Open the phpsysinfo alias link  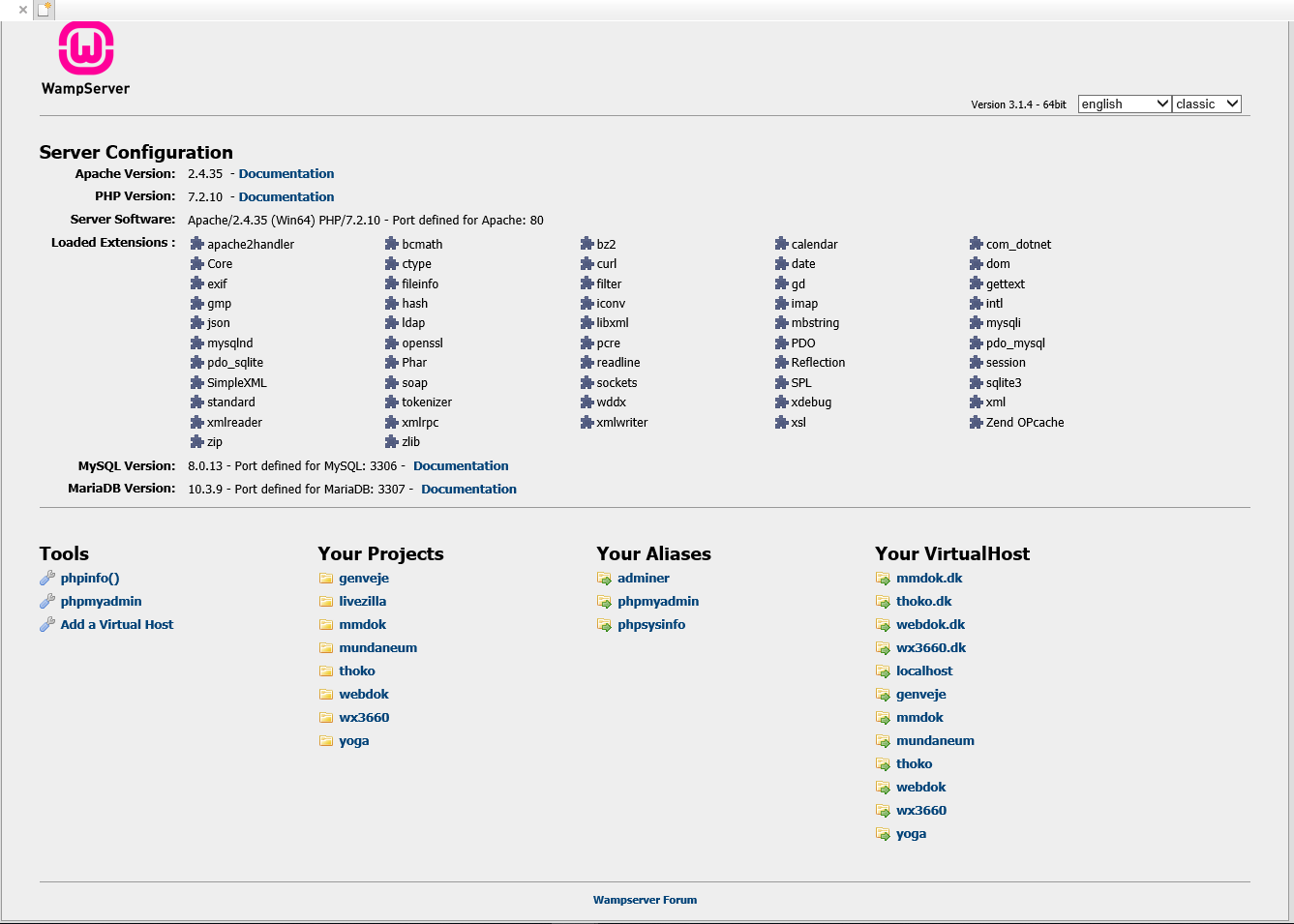click(x=651, y=625)
